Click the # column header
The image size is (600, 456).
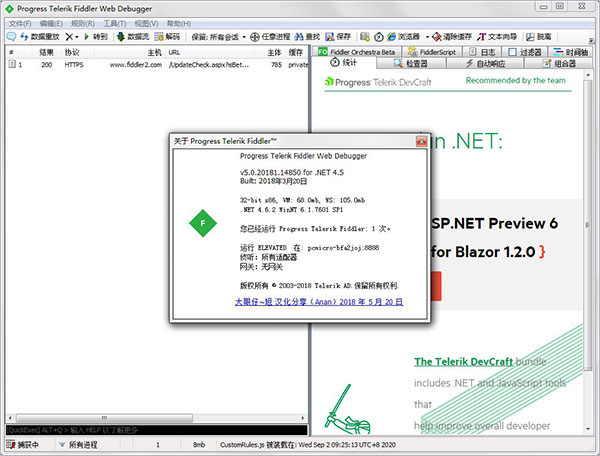pyautogui.click(x=11, y=52)
